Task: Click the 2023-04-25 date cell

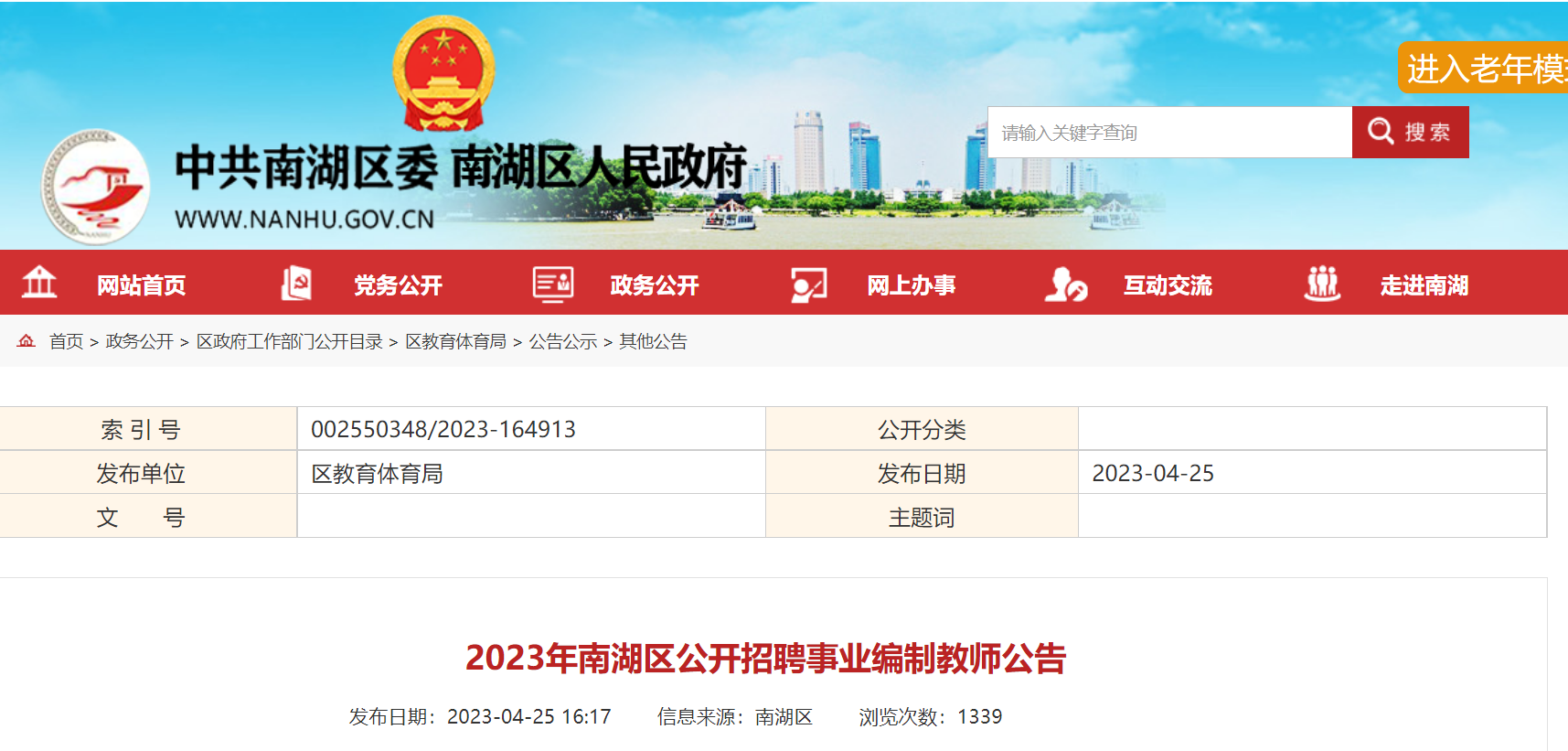Action: (1312, 473)
